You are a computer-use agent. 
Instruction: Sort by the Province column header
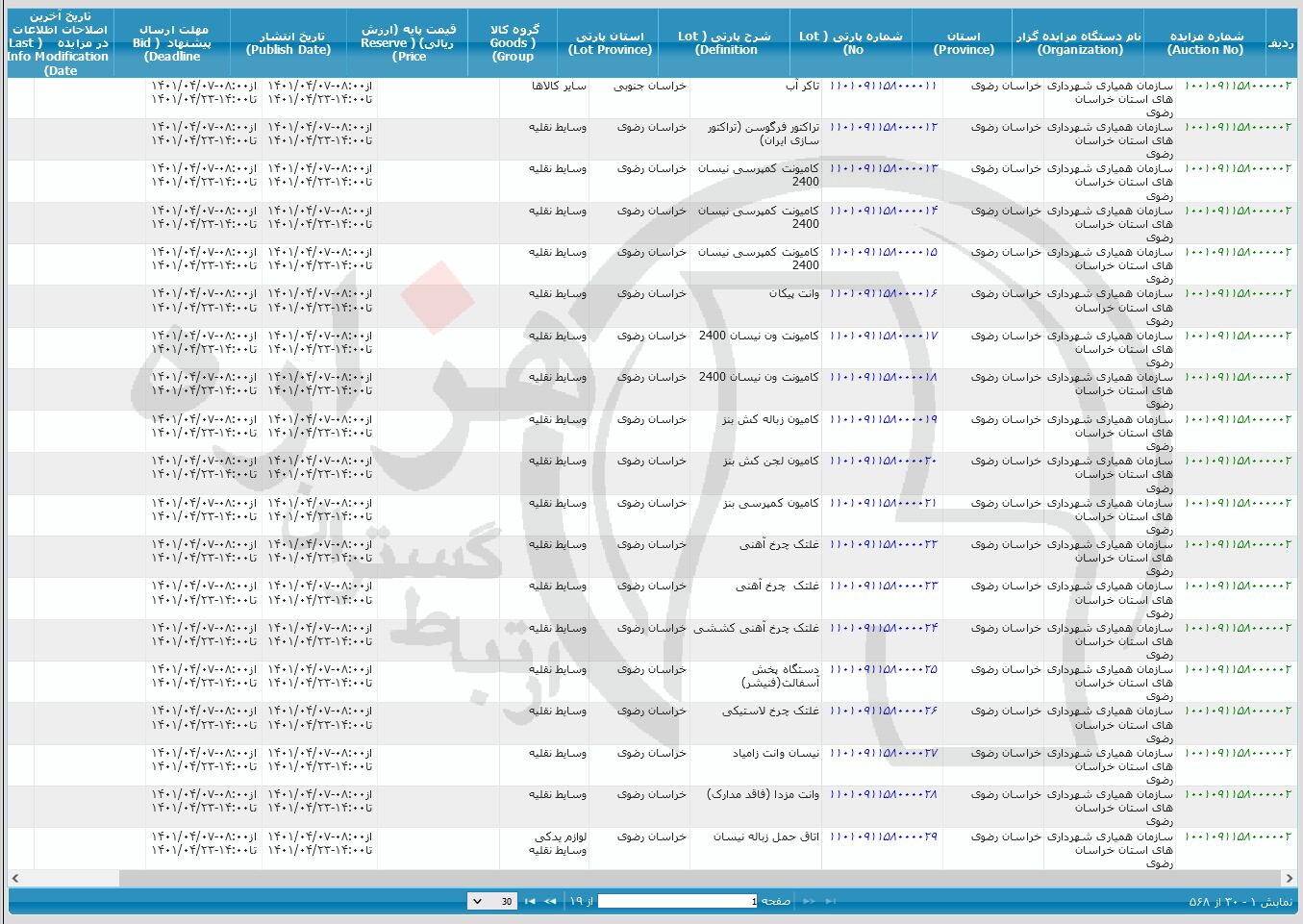tap(964, 43)
